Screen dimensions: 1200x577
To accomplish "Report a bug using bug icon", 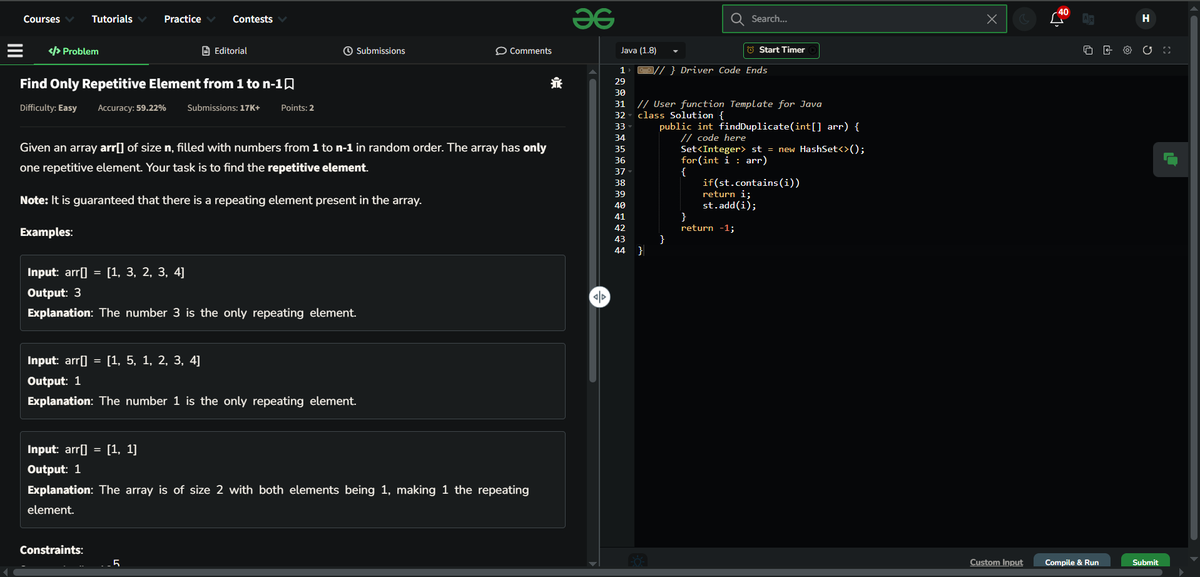I will (556, 84).
